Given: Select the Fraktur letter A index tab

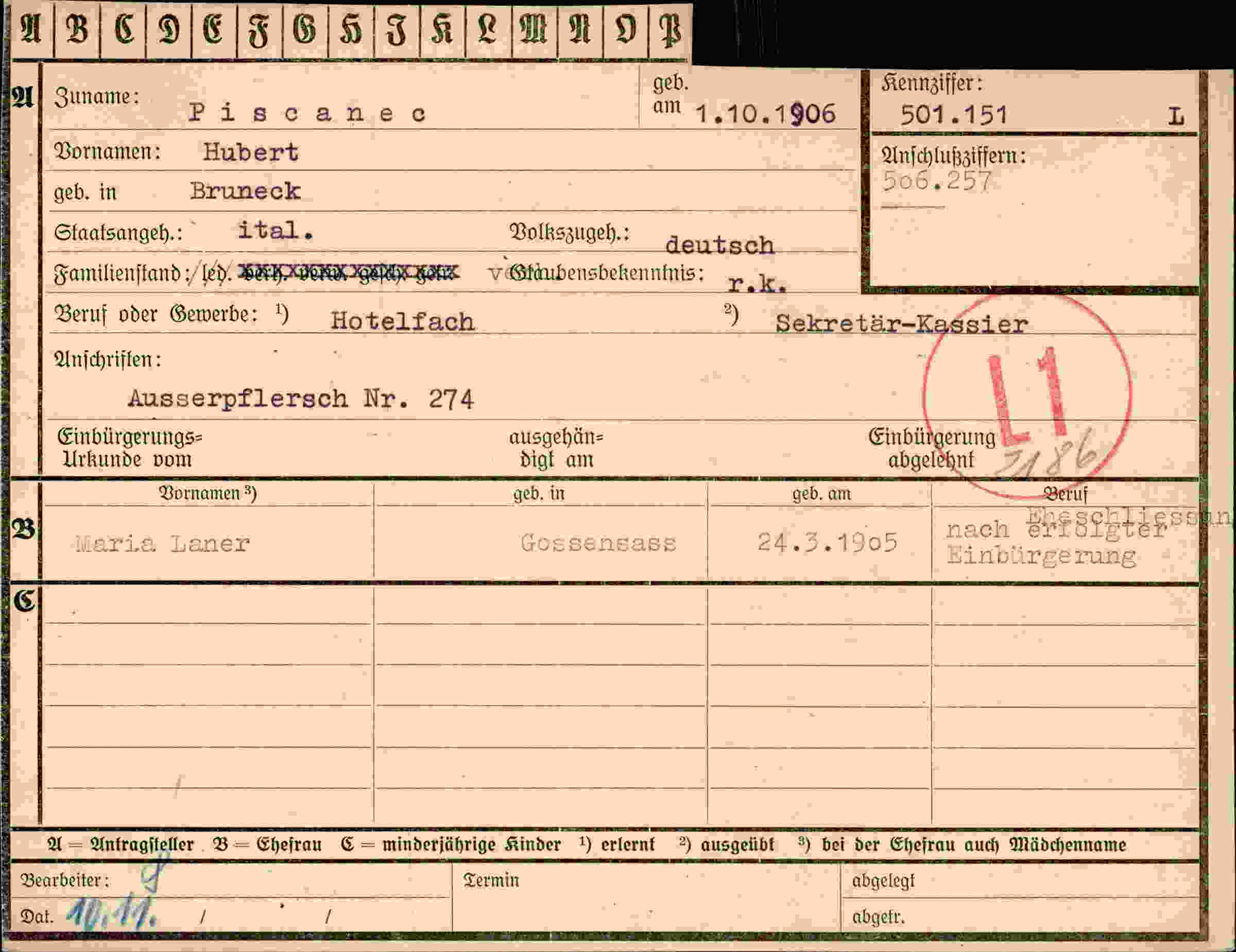Looking at the screenshot, I should (32, 30).
